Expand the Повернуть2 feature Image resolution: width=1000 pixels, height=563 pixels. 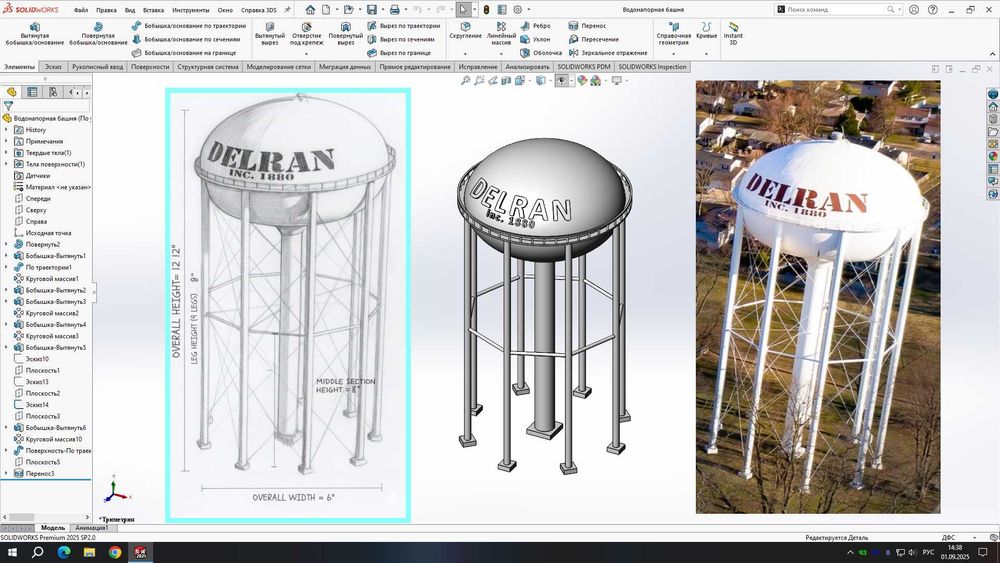(x=6, y=244)
